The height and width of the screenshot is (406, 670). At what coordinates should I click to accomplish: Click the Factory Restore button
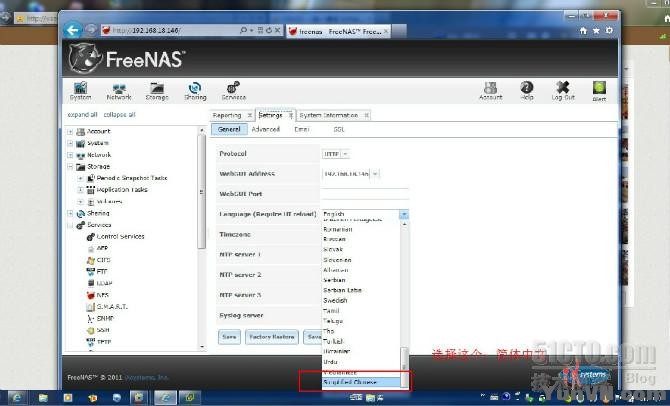pos(272,337)
